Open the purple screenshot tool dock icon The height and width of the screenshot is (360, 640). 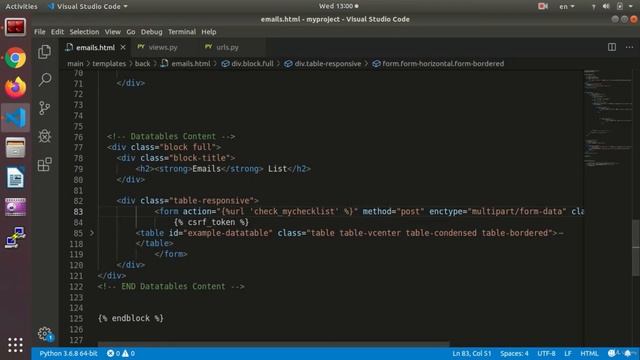point(16,207)
